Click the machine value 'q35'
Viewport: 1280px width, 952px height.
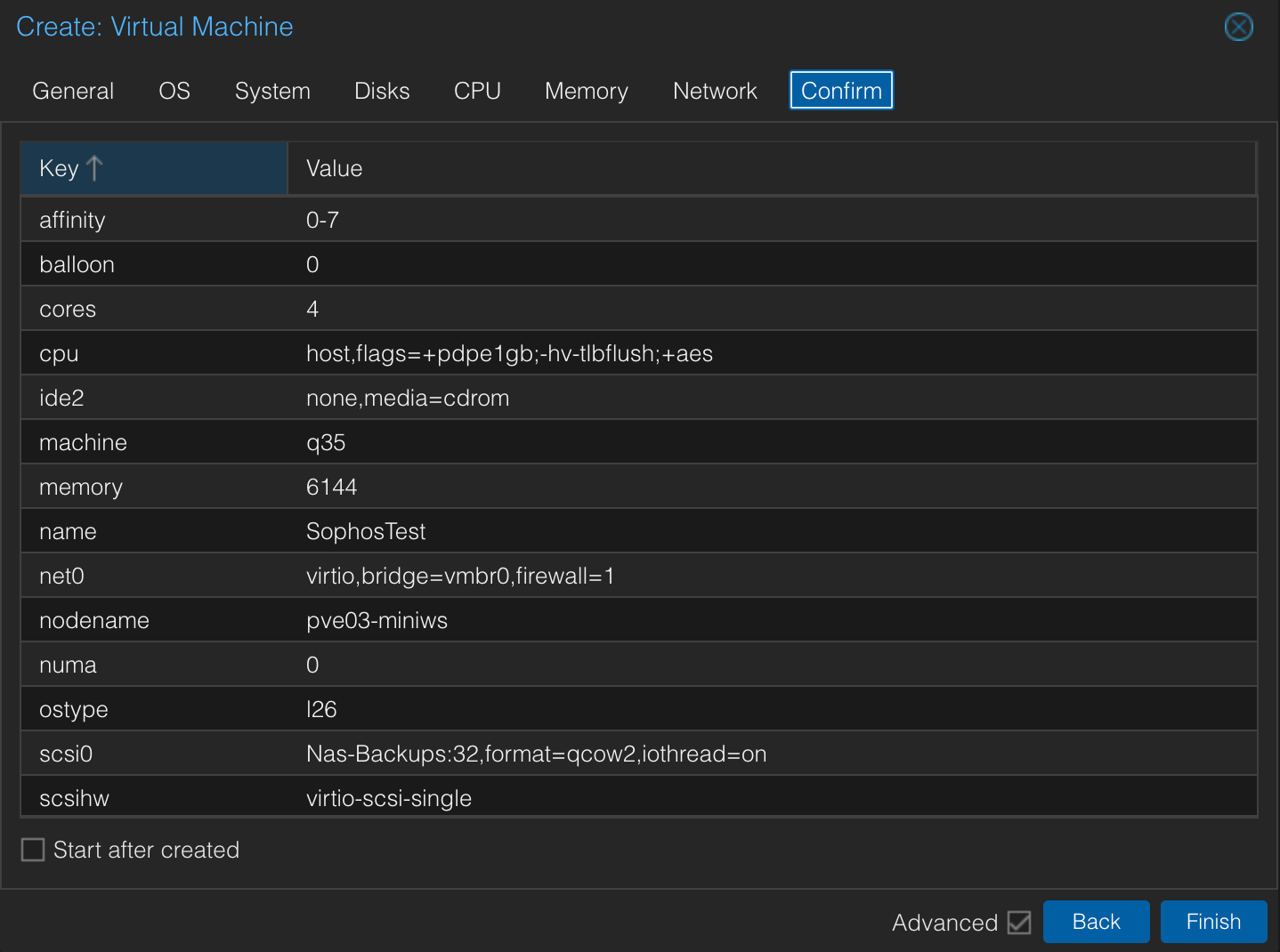(326, 442)
